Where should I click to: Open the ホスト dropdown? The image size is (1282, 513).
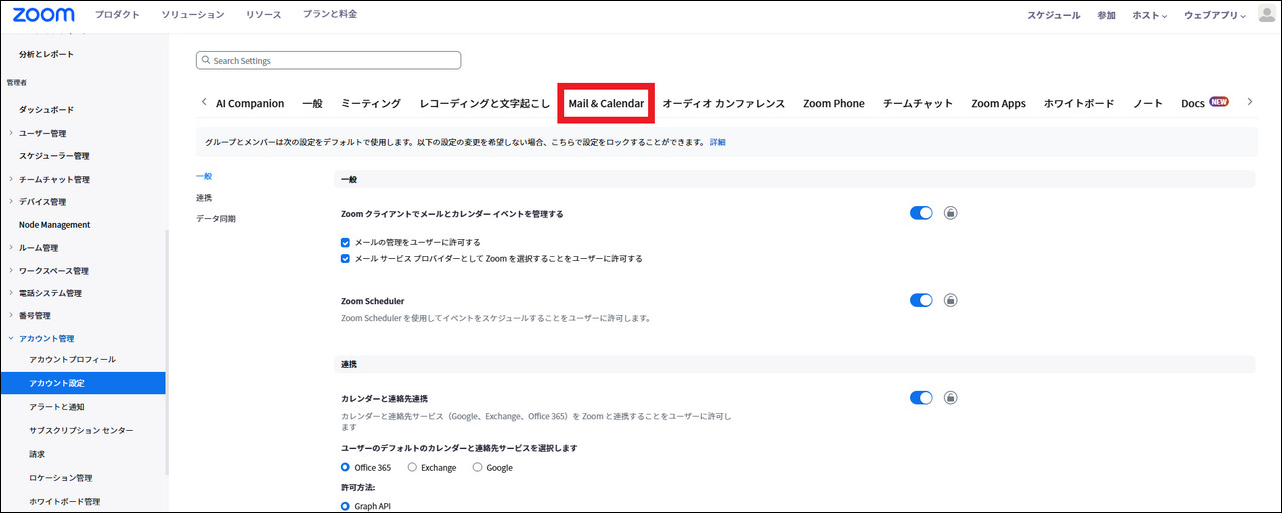(x=1151, y=15)
